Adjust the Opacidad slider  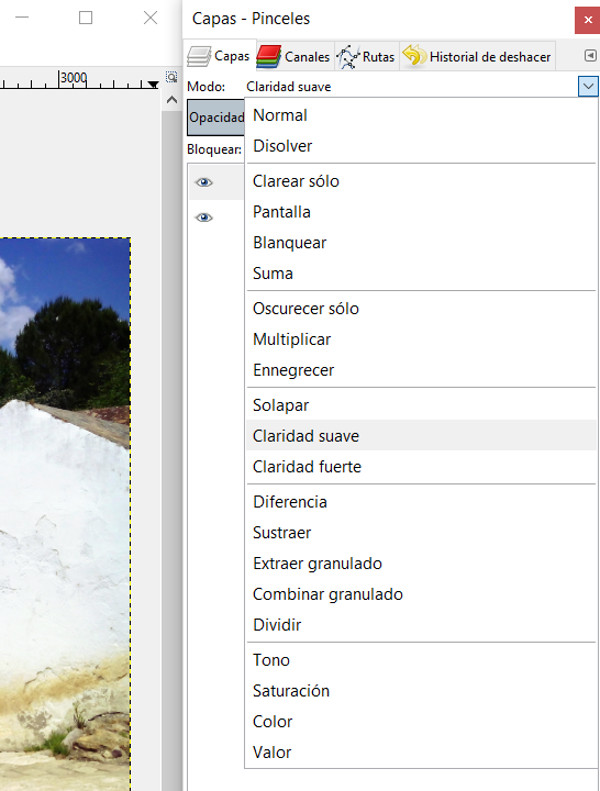[216, 117]
